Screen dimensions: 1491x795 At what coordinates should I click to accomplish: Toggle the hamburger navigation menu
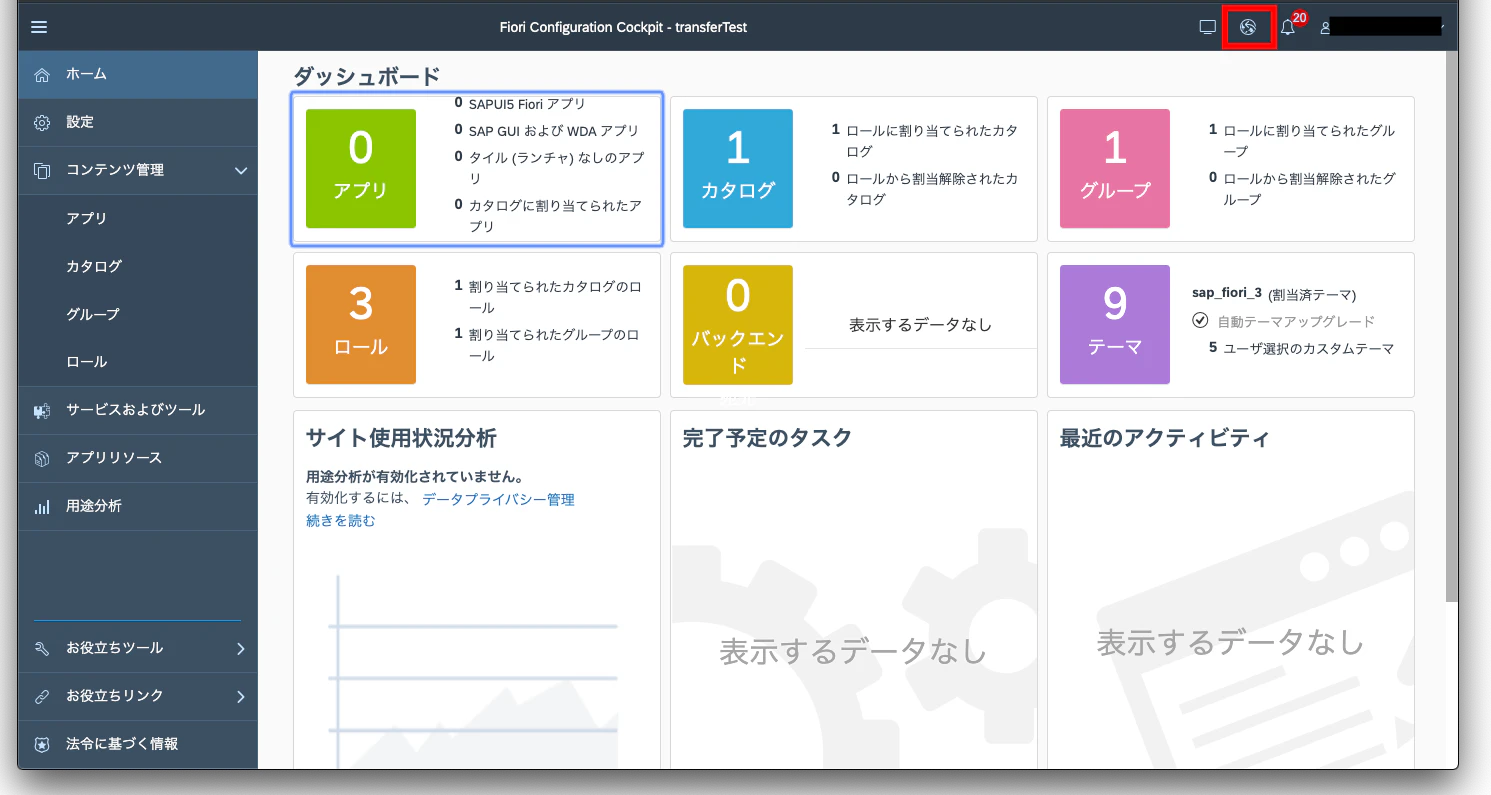click(x=39, y=27)
